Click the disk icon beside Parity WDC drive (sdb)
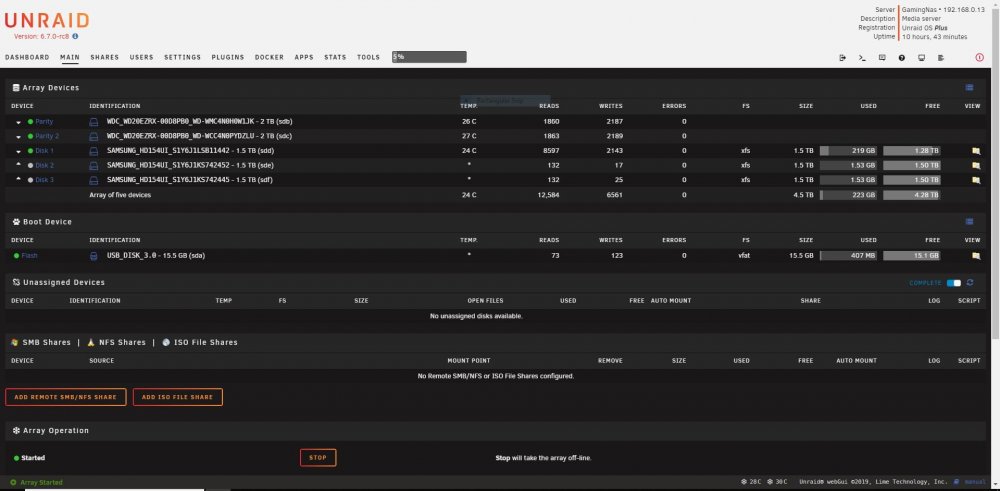Image resolution: width=1000 pixels, height=491 pixels. click(x=94, y=121)
